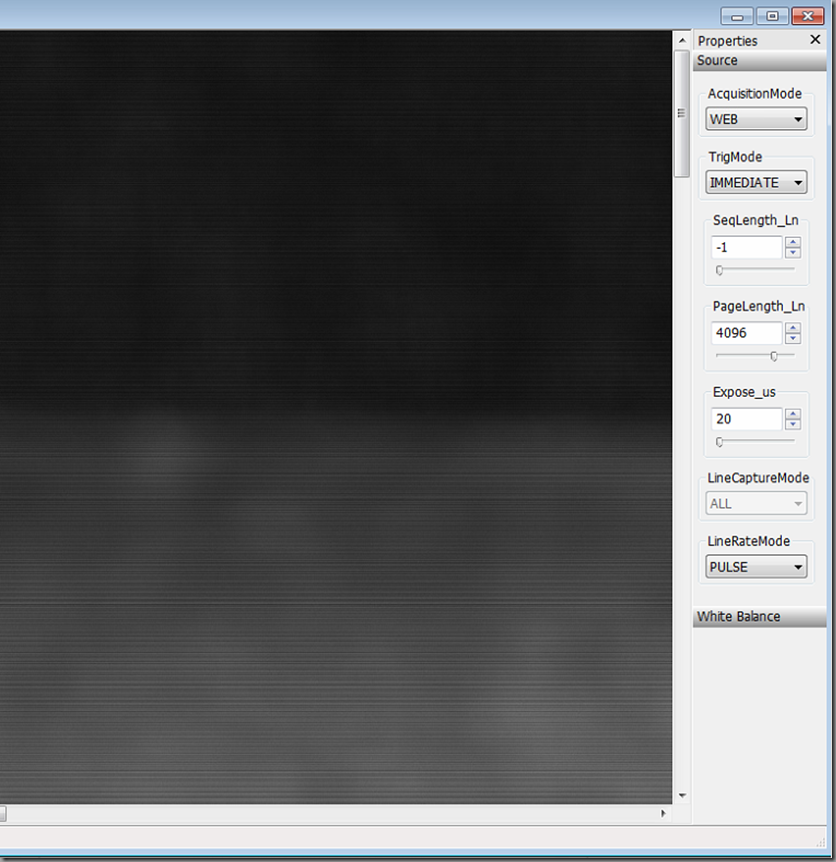Minimize the application window

(737, 16)
